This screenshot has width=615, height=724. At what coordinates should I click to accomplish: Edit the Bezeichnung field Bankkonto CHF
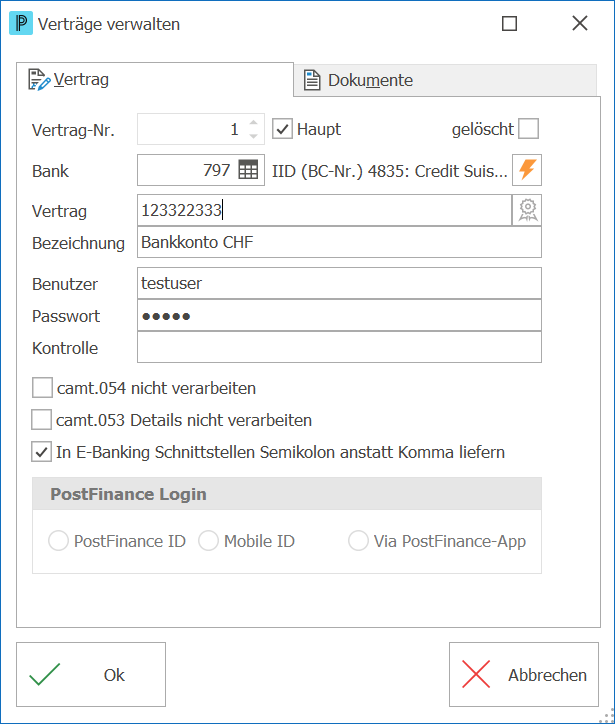point(339,242)
